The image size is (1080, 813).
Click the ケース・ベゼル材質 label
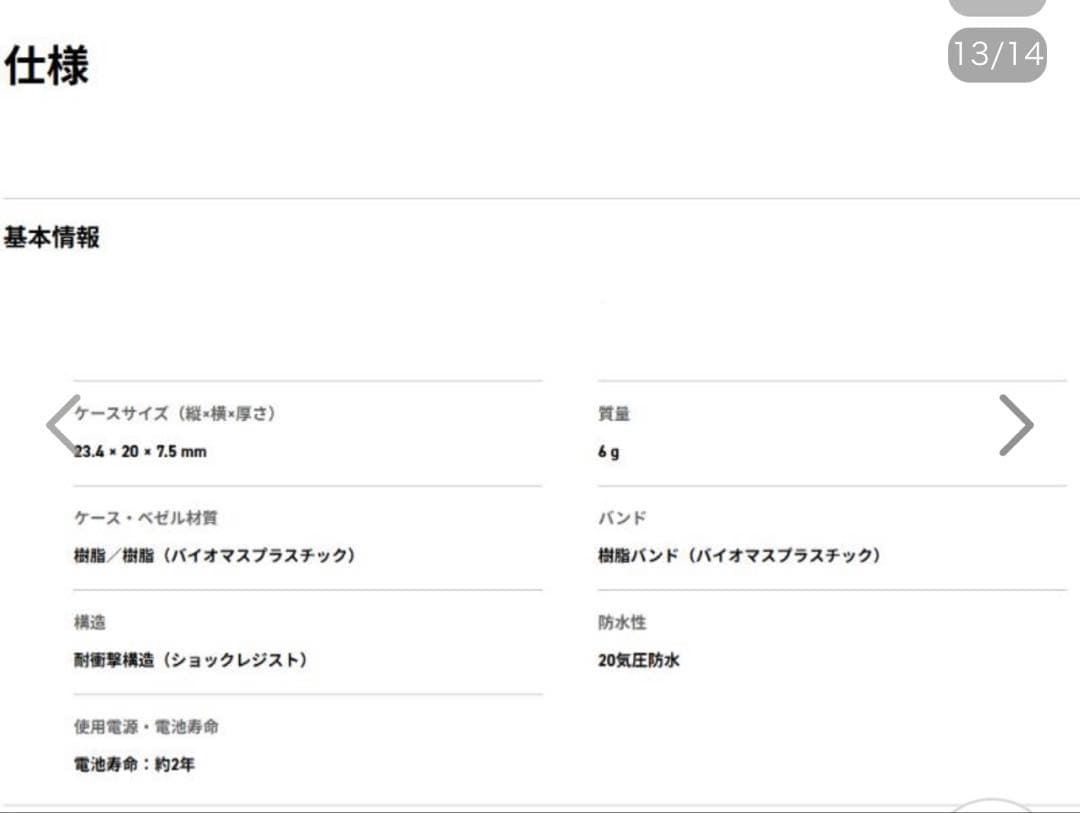(146, 517)
